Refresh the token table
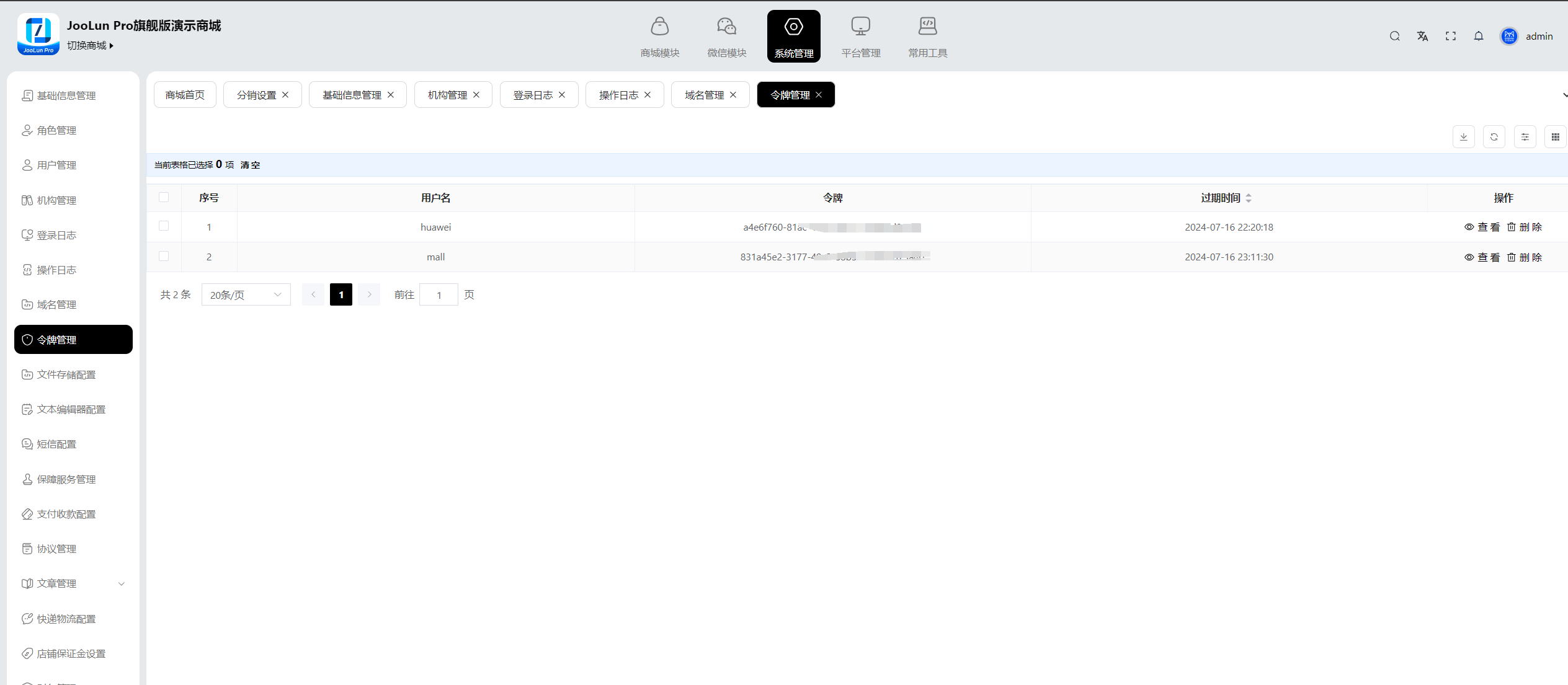 [1494, 137]
